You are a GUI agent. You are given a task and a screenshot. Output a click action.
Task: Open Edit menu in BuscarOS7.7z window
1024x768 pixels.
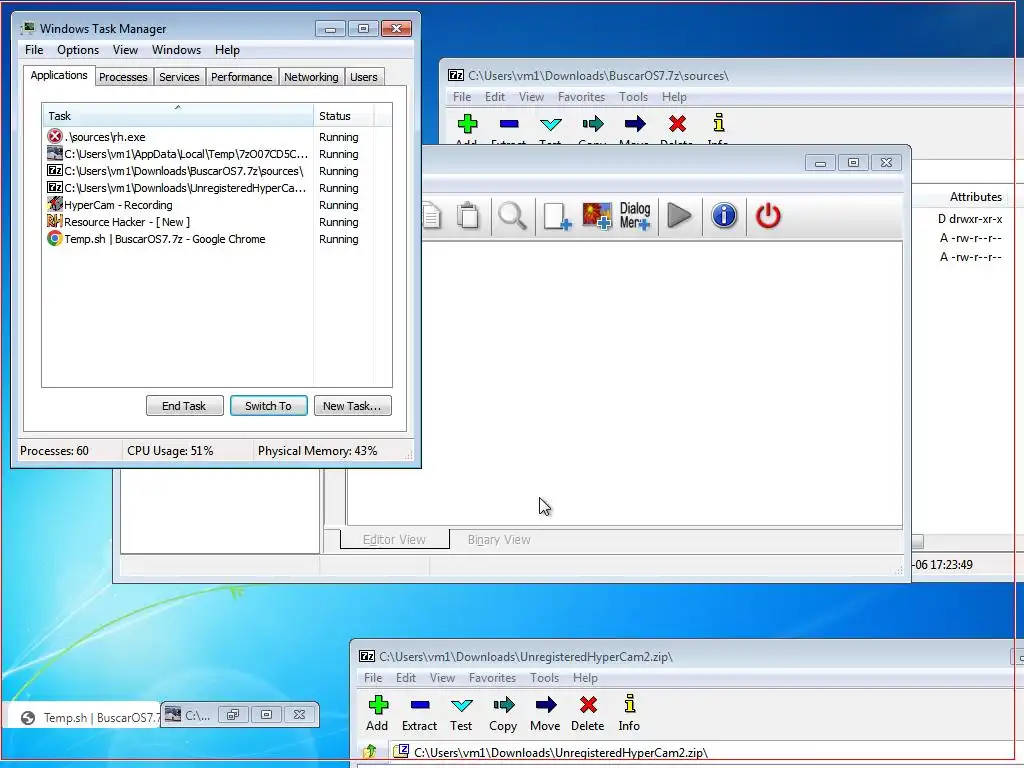click(494, 97)
